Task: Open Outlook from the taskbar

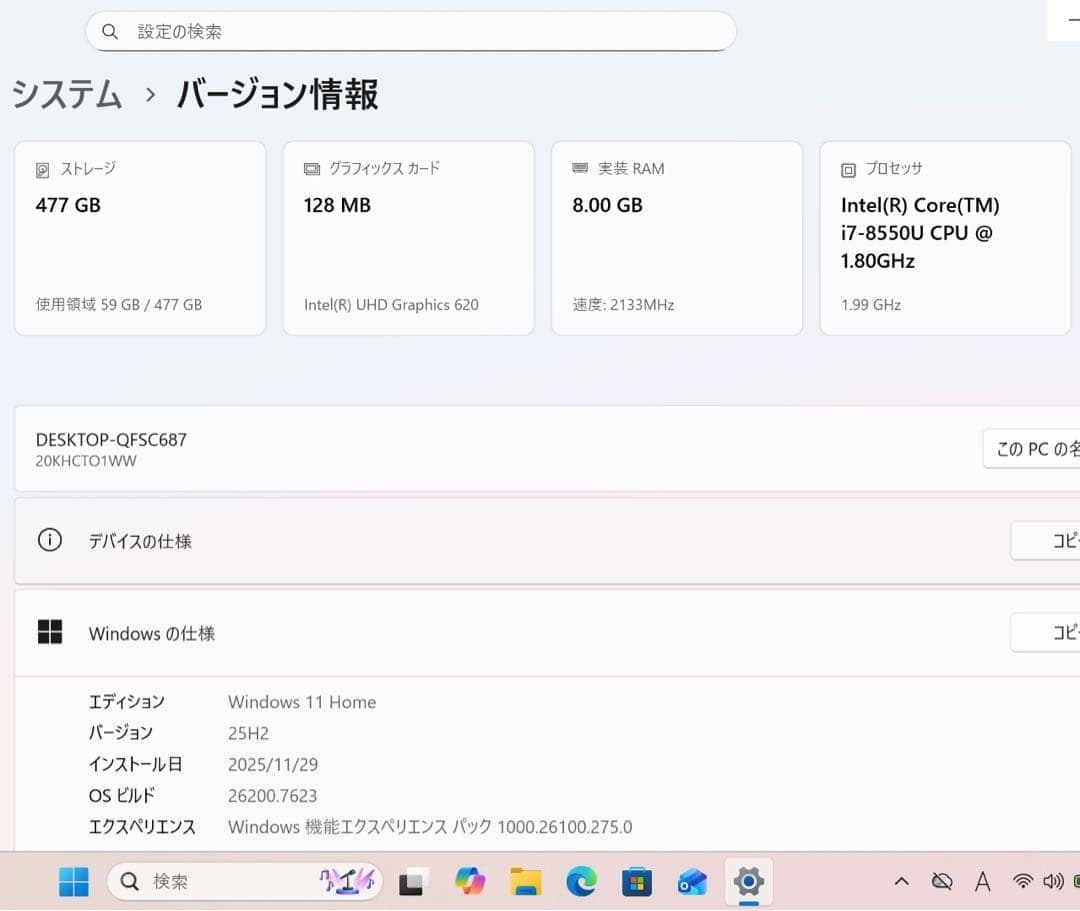Action: pos(692,882)
